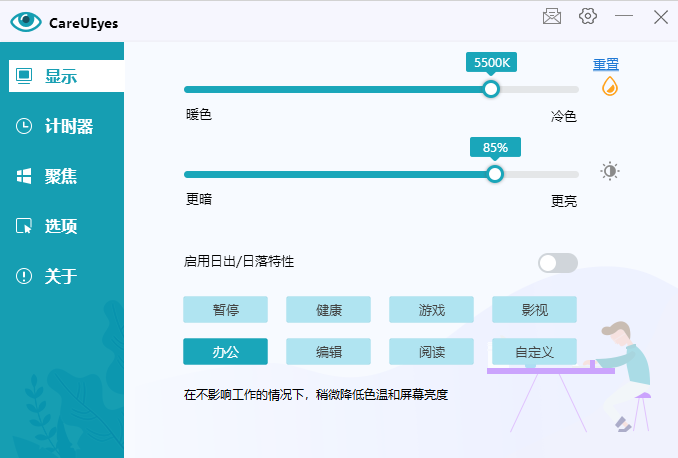Switch to the 选项 sidebar tab
This screenshot has height=458, width=678.
62,226
